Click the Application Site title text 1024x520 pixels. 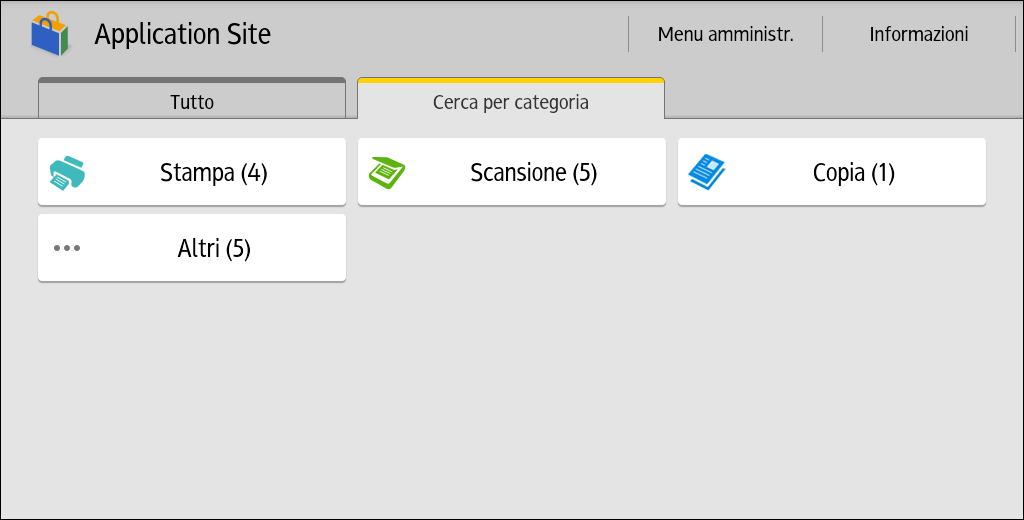click(182, 34)
